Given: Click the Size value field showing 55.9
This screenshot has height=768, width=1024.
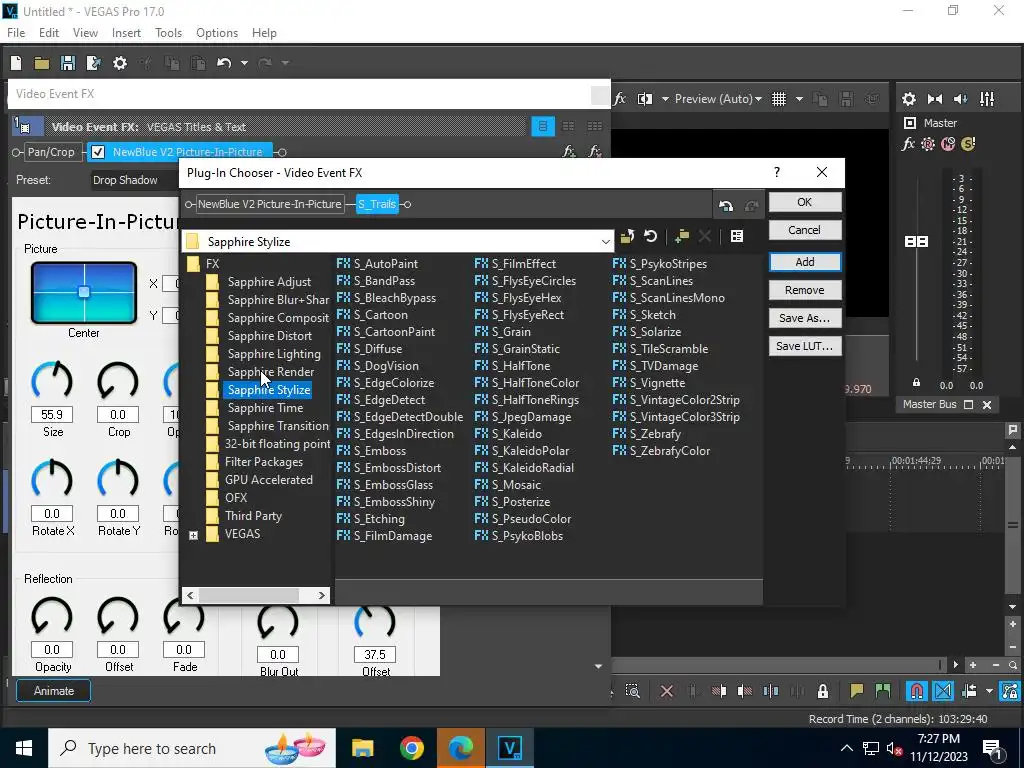Looking at the screenshot, I should click(52, 415).
